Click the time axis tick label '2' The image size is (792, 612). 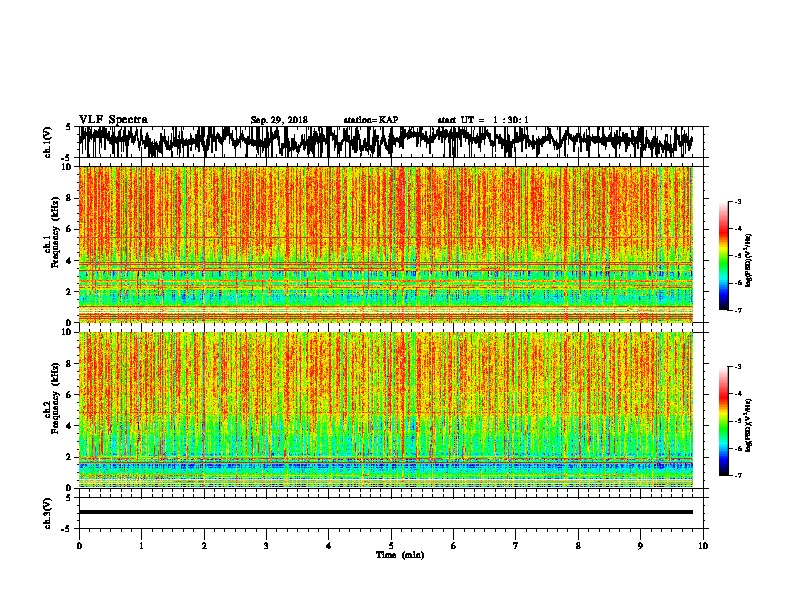click(204, 546)
